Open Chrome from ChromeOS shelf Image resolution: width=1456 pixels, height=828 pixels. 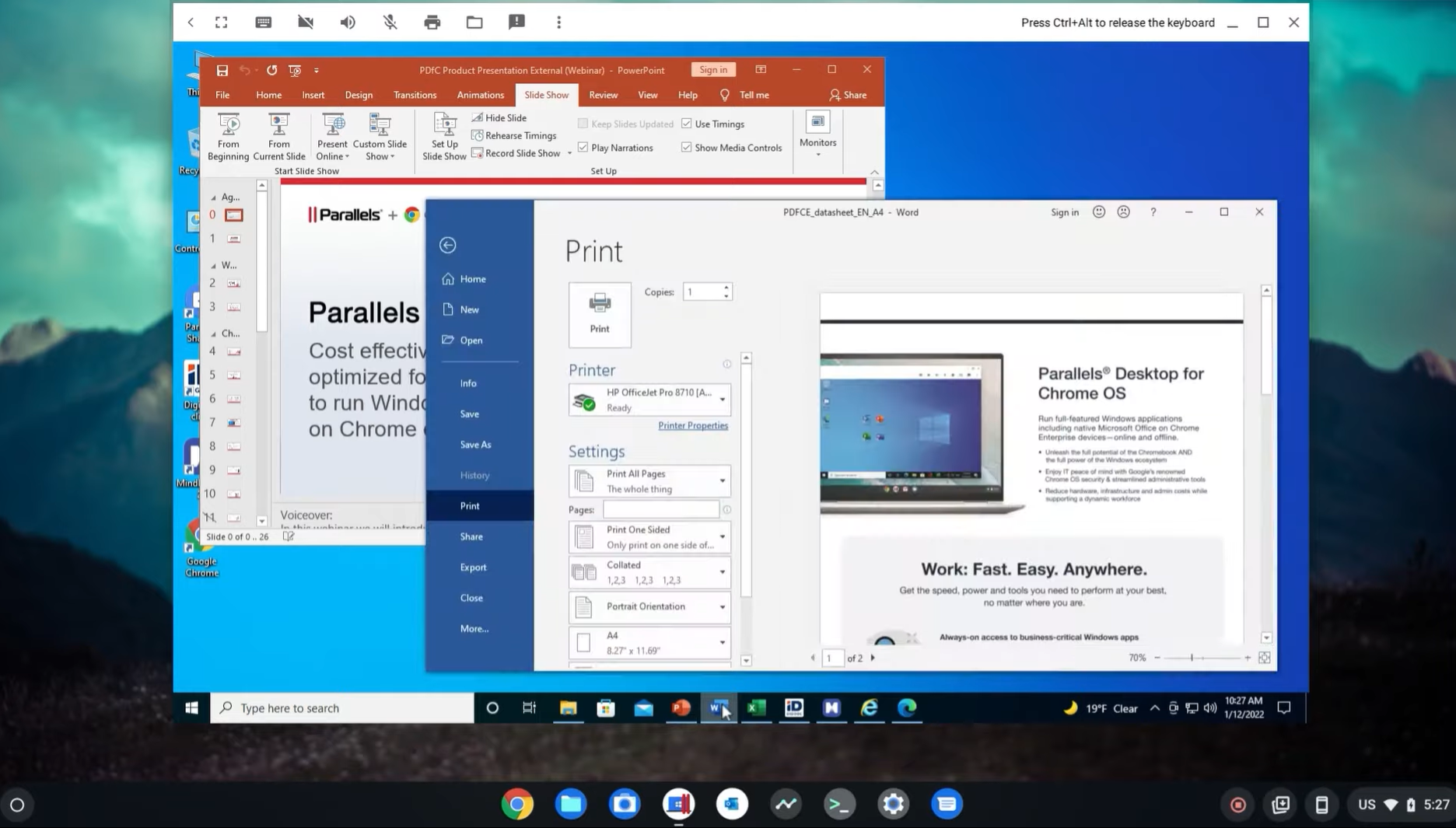point(517,804)
